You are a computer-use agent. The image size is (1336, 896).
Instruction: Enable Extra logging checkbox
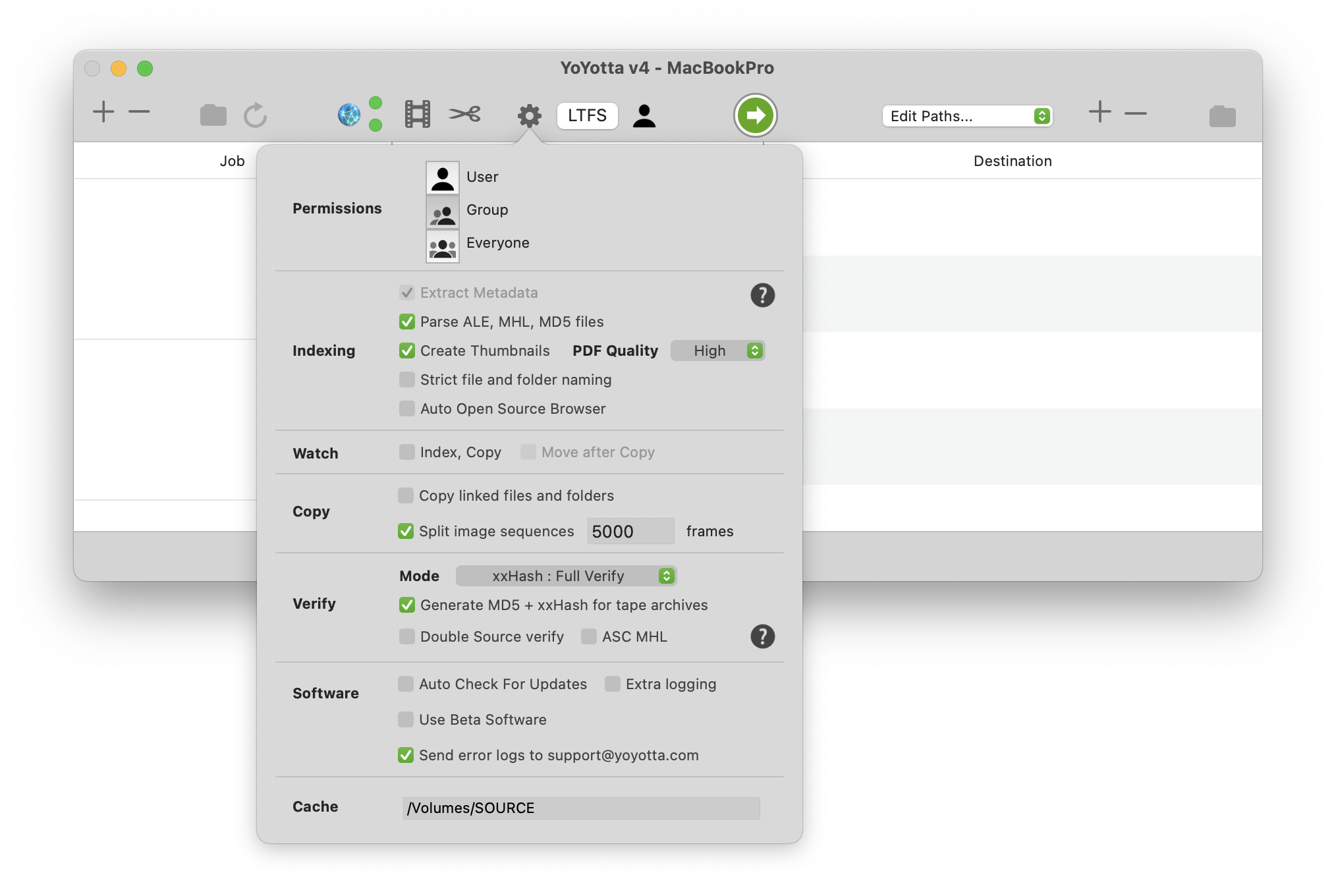(x=613, y=684)
